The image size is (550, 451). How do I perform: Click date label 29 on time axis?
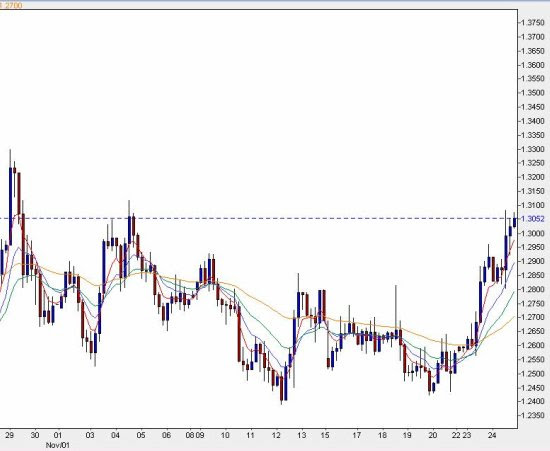[x=10, y=435]
